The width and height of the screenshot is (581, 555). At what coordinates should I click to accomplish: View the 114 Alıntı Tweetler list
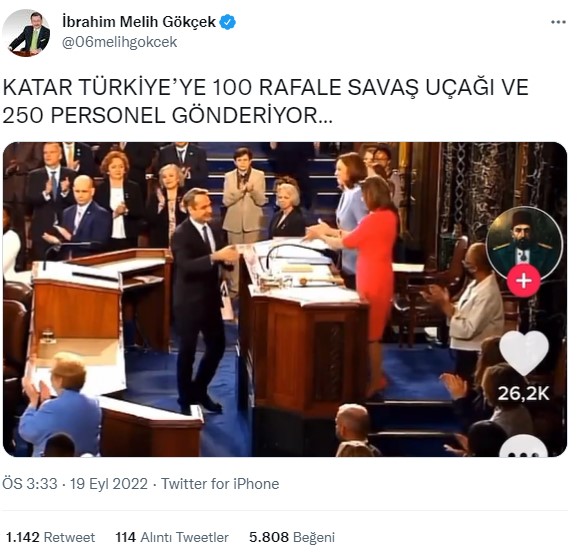[172, 537]
